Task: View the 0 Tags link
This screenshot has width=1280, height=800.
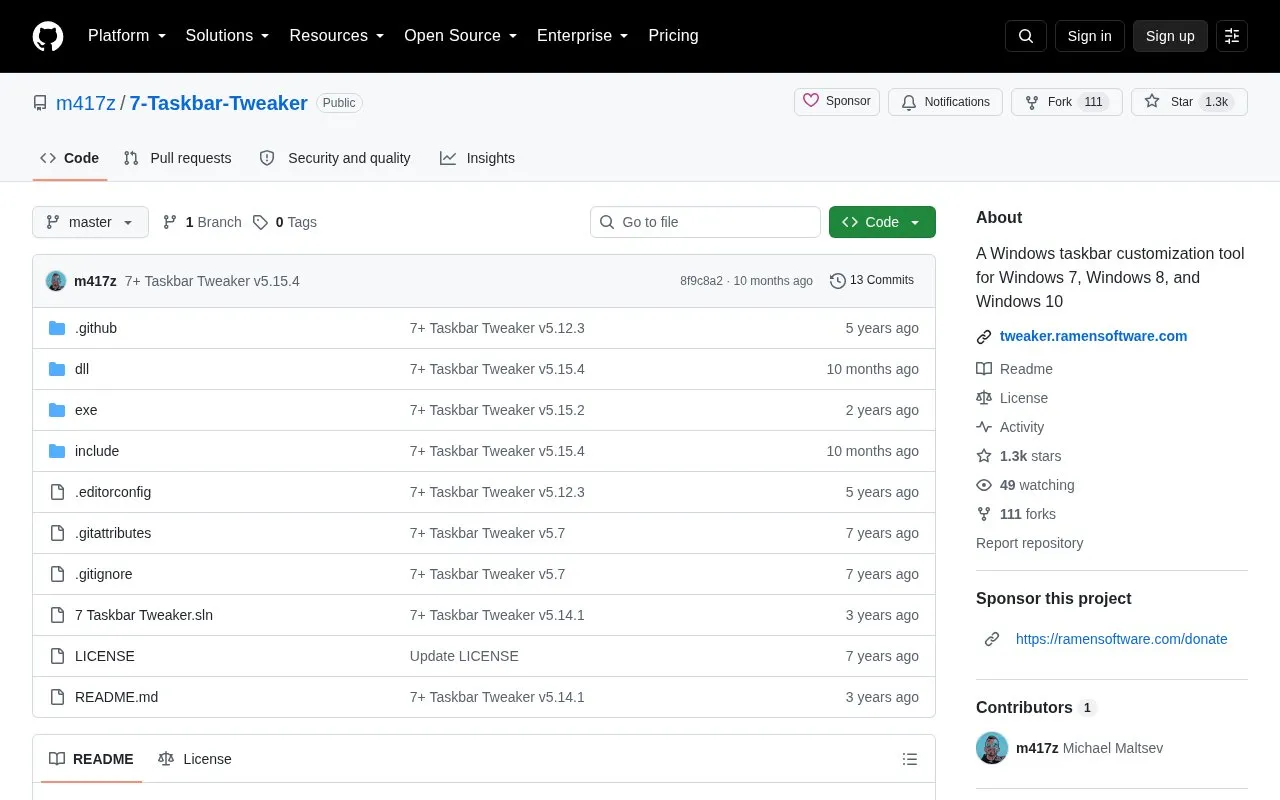Action: [x=285, y=222]
